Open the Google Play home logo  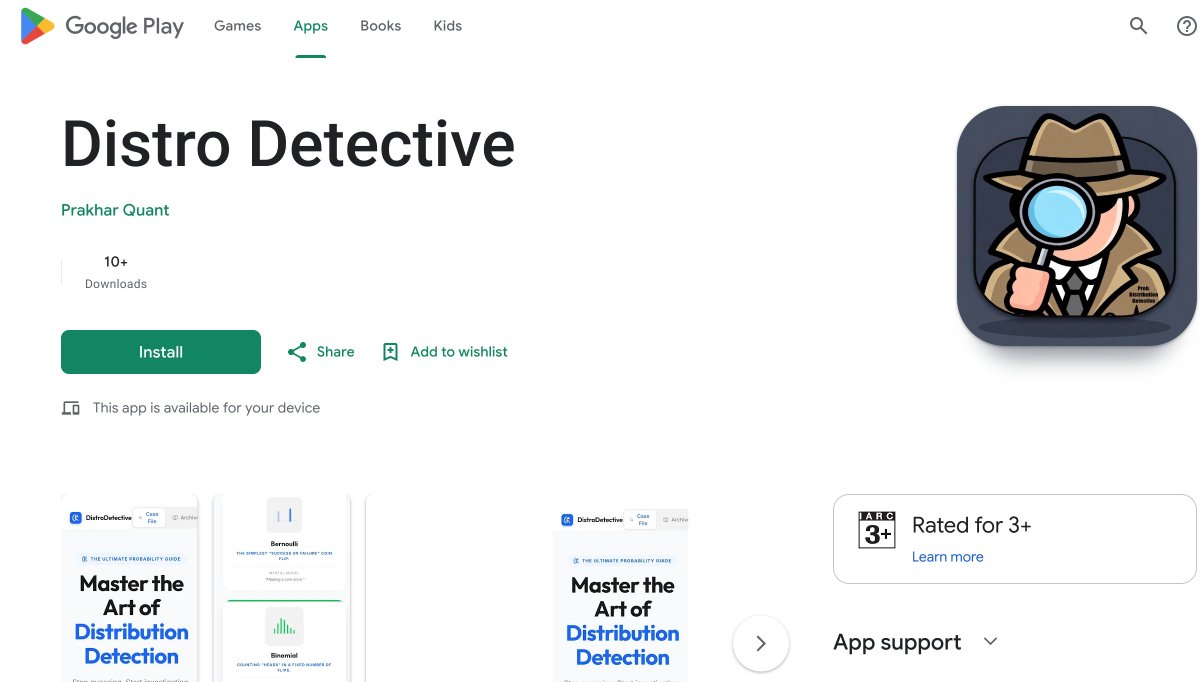point(102,26)
